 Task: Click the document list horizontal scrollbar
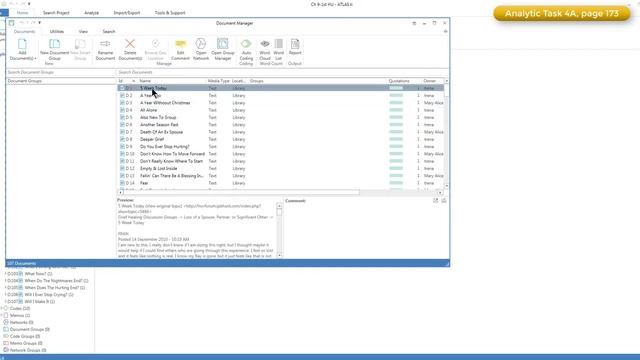click(280, 192)
